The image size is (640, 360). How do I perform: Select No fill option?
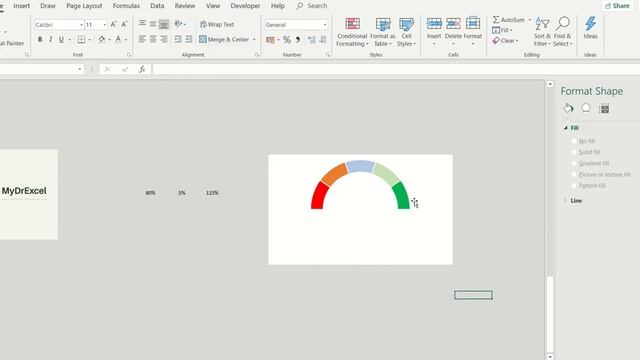[583, 141]
